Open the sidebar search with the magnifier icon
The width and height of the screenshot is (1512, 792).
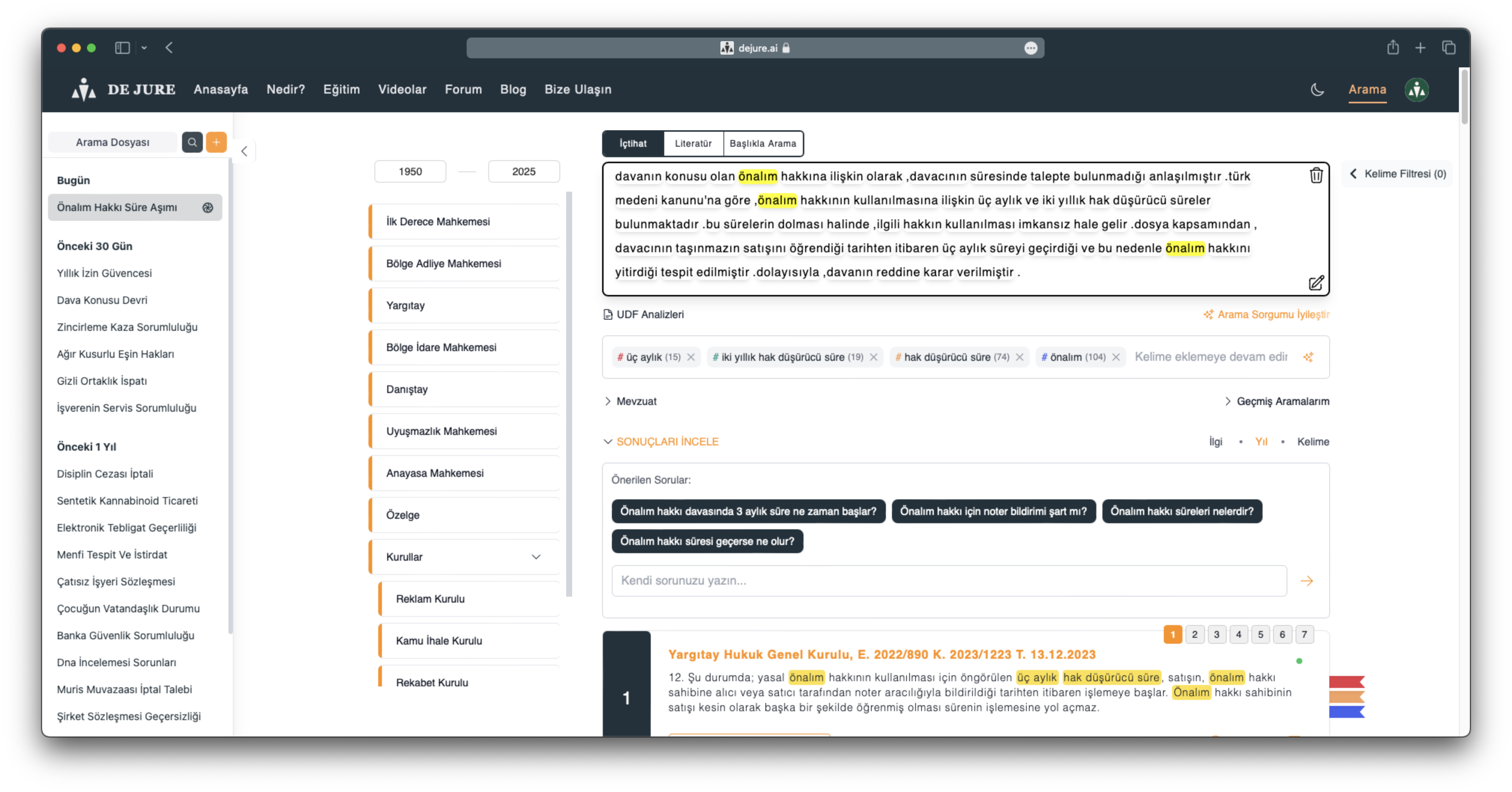pyautogui.click(x=192, y=142)
